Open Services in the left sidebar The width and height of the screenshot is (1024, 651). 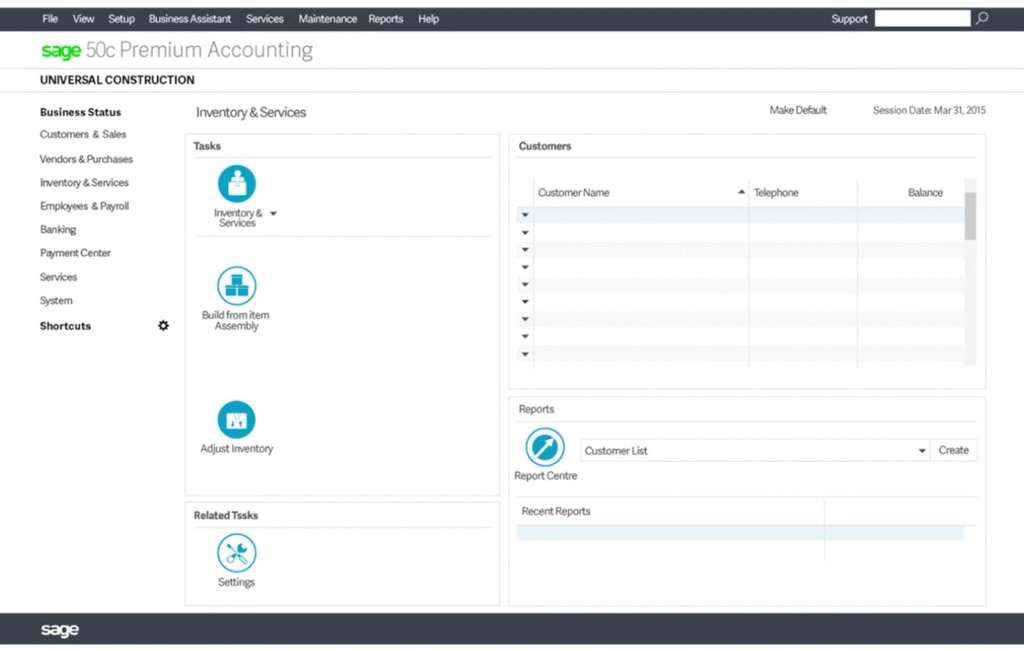pyautogui.click(x=58, y=277)
